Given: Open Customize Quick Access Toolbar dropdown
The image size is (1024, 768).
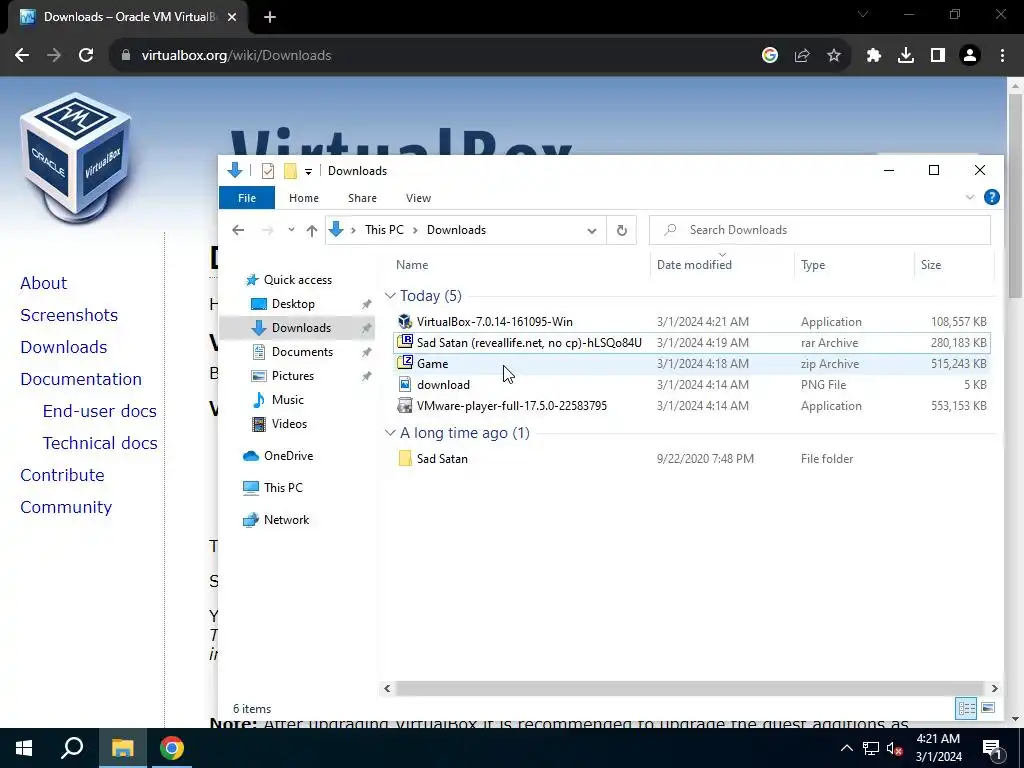Looking at the screenshot, I should point(308,171).
